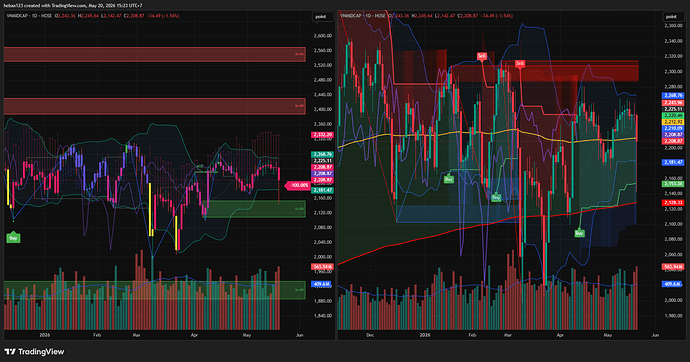
Task: Click the 'hebao123 created with TradingView.com' header text
Action: pos(45,6)
